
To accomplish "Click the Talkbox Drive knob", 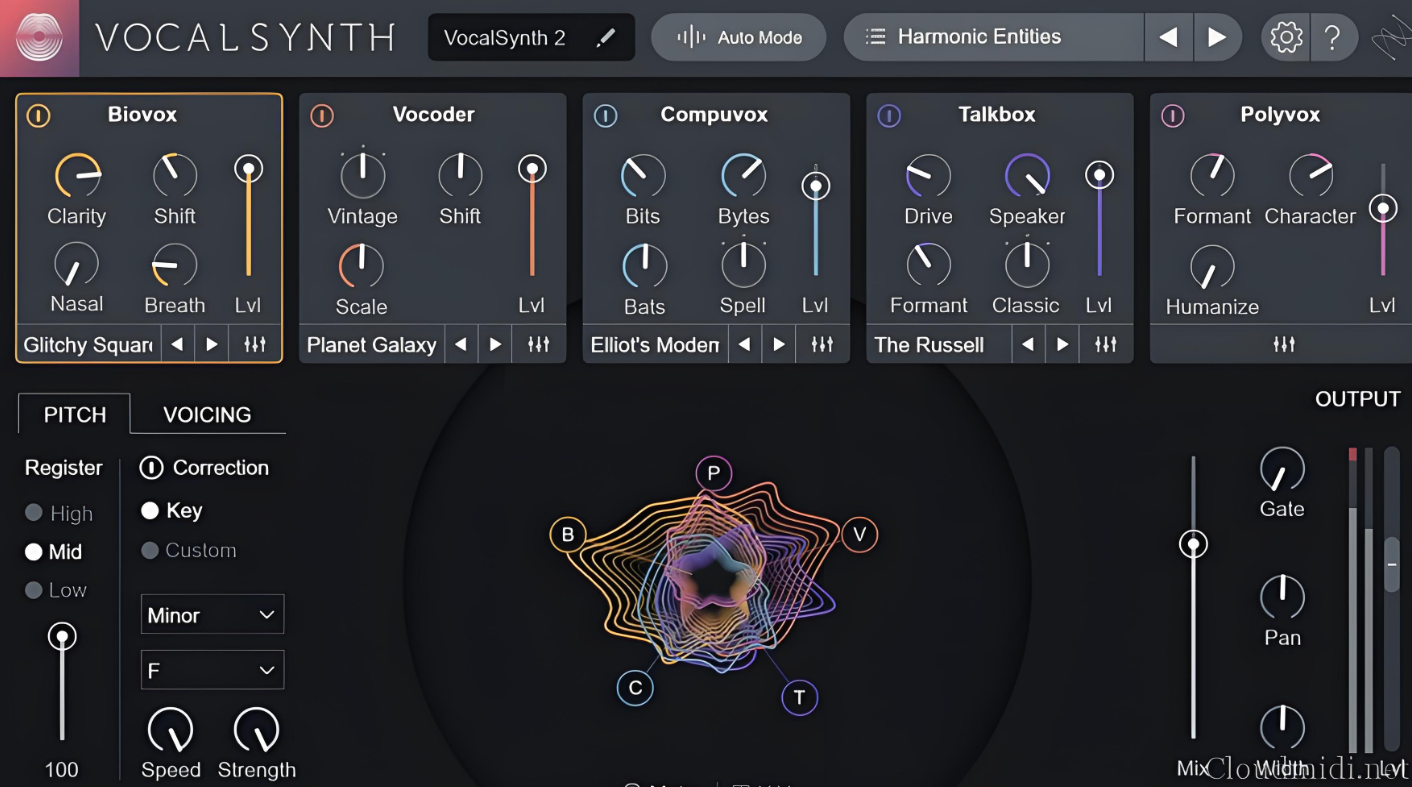I will pos(928,175).
